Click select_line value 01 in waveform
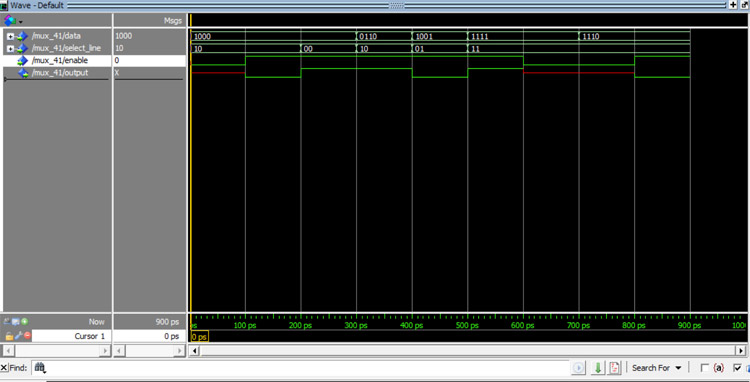Screen dimensions: 750x382 pyautogui.click(x=419, y=49)
